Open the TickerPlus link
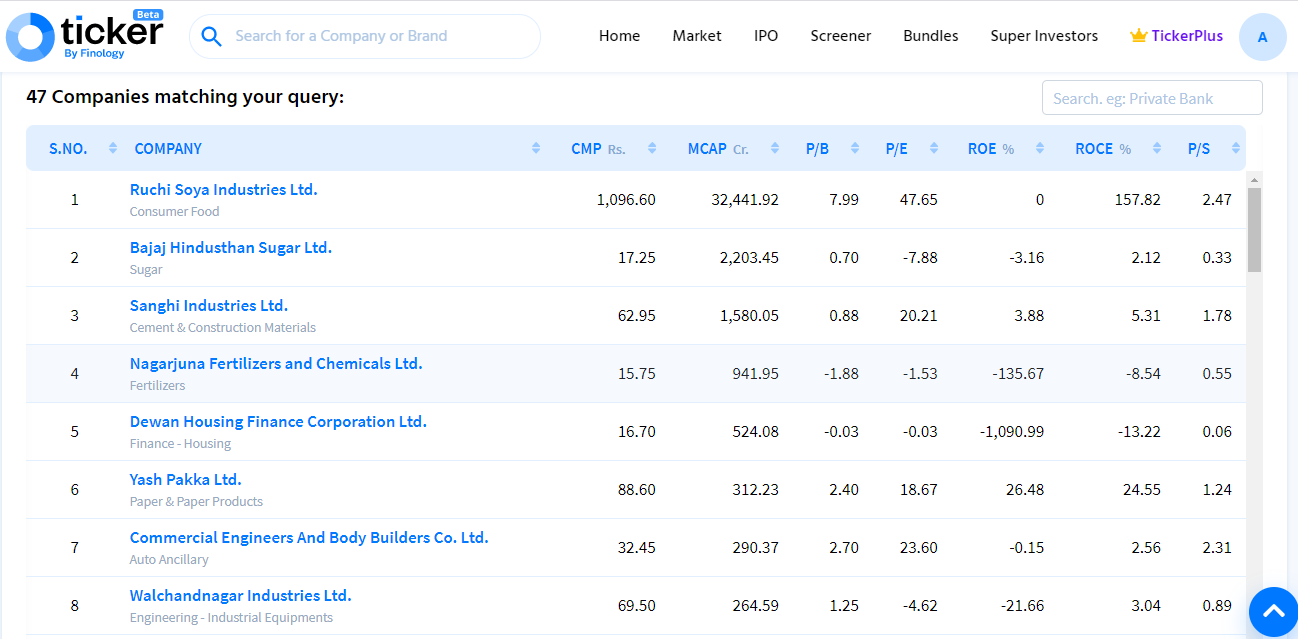1298x639 pixels. coord(1187,36)
